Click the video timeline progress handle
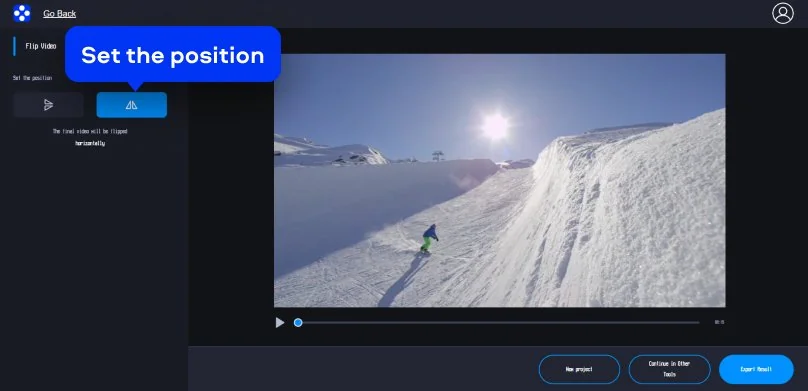This screenshot has width=808, height=391. [x=298, y=322]
